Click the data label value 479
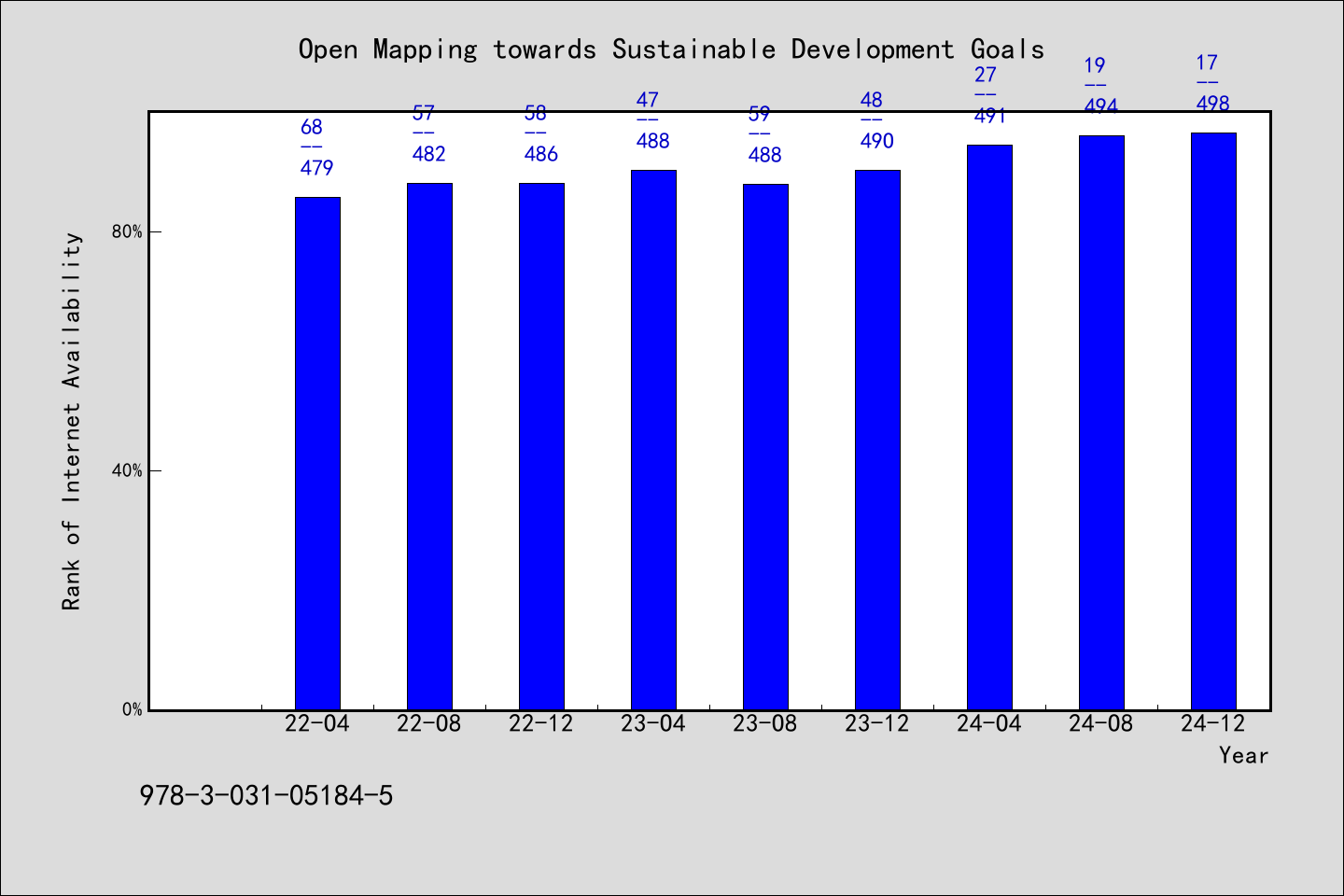The width and height of the screenshot is (1344, 896). click(317, 168)
